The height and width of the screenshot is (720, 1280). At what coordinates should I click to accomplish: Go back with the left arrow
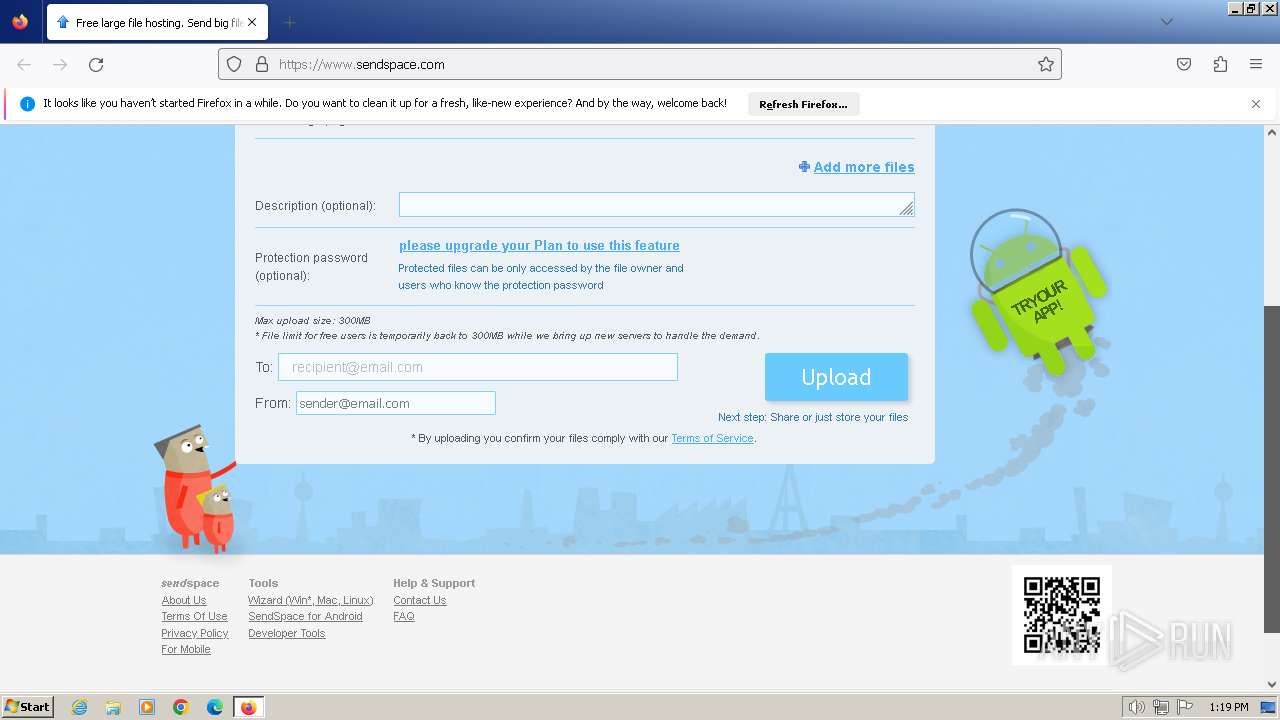pyautogui.click(x=24, y=64)
